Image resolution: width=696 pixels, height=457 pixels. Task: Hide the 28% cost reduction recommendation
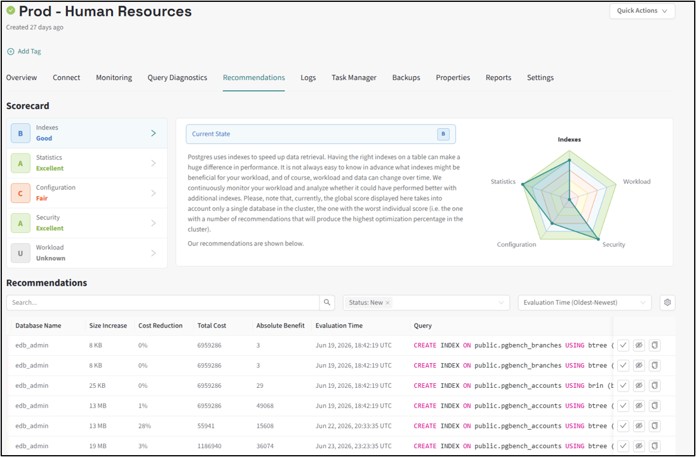pos(639,426)
